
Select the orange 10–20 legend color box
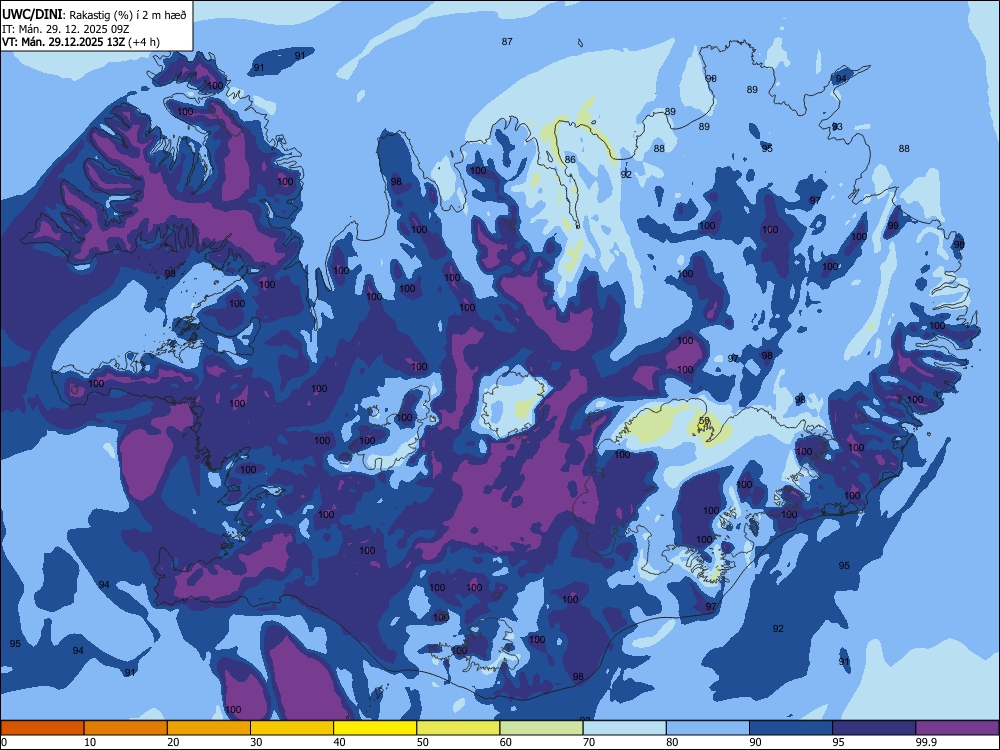tap(126, 728)
